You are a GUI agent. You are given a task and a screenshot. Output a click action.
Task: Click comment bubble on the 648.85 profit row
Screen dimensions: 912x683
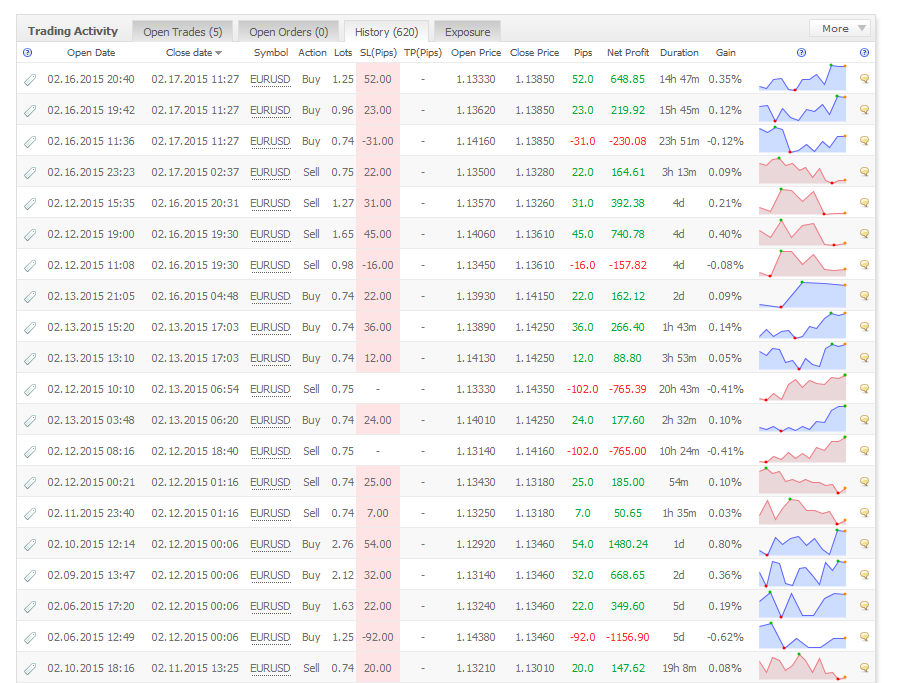click(x=864, y=79)
